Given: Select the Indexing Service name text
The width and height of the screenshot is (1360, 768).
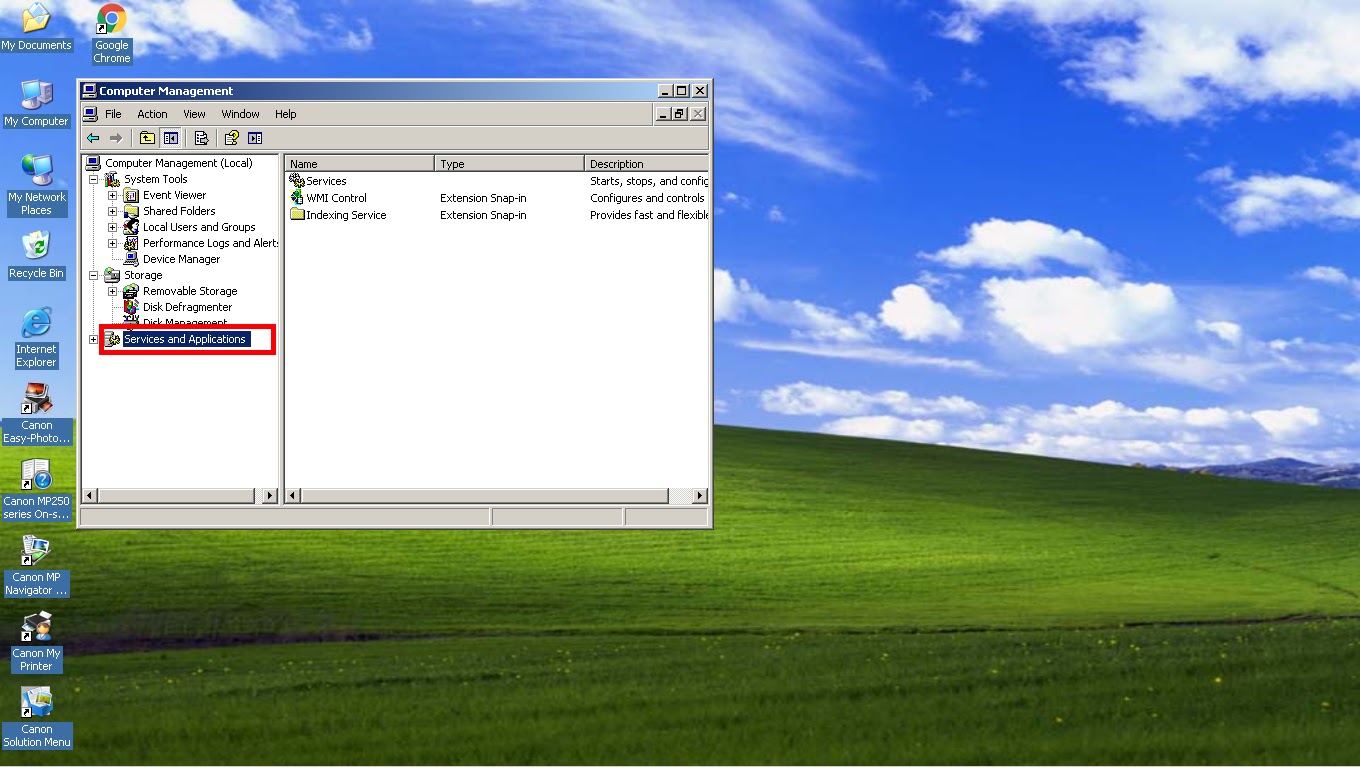Looking at the screenshot, I should tap(346, 215).
